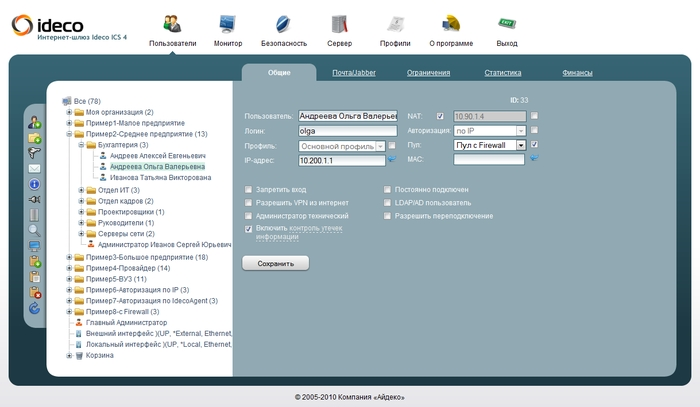Image resolution: width=700 pixels, height=407 pixels.
Task: Click the blue info icon in sidebar
Action: coord(34,184)
